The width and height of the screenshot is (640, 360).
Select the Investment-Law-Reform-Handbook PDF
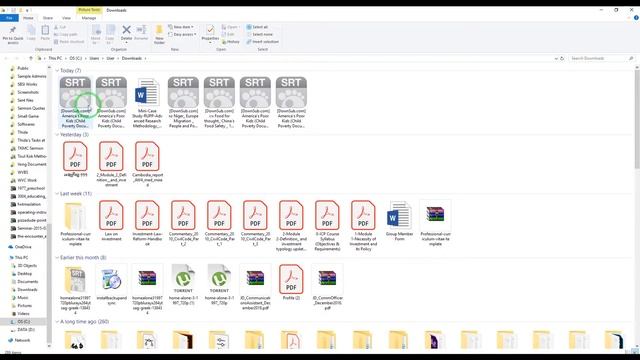coord(147,223)
